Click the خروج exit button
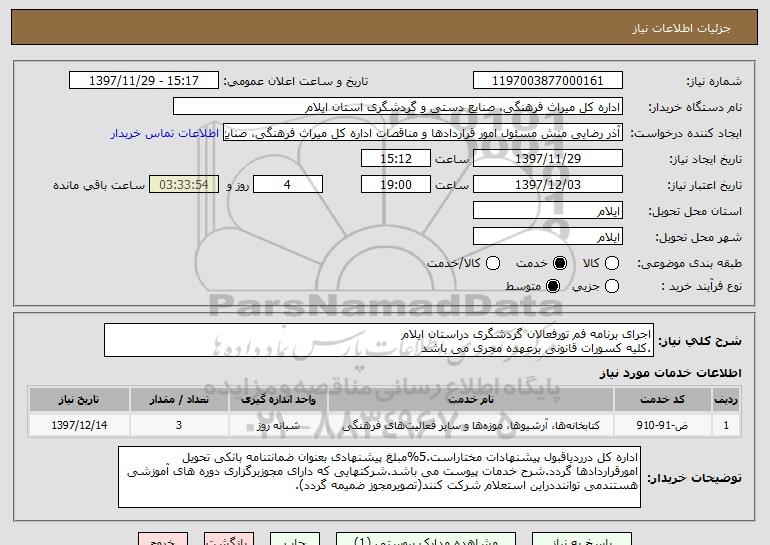 coord(163,540)
